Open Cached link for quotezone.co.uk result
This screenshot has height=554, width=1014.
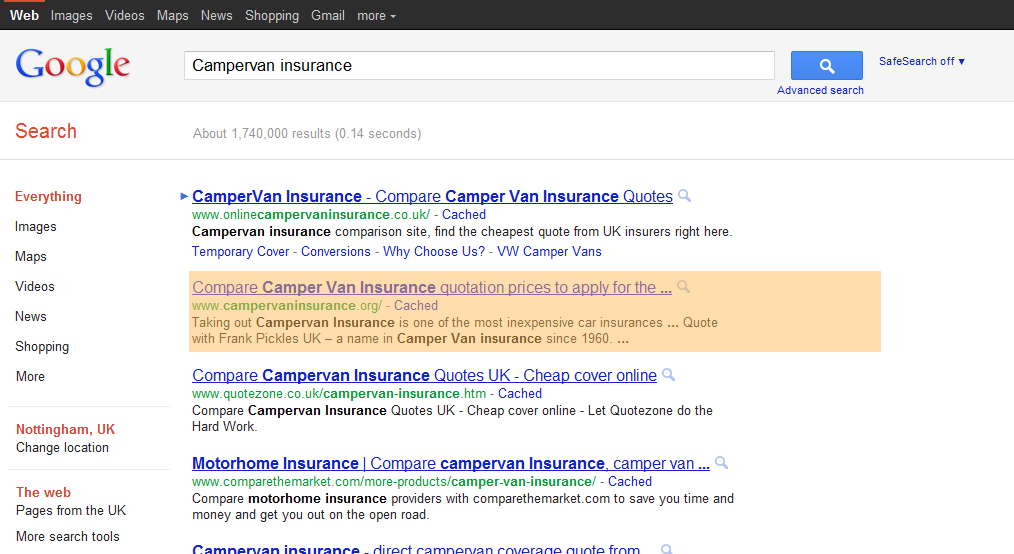520,394
